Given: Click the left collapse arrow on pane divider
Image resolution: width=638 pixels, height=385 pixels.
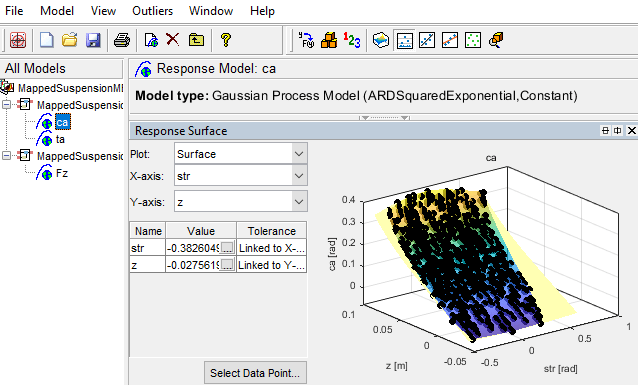Looking at the screenshot, I should (x=365, y=118).
